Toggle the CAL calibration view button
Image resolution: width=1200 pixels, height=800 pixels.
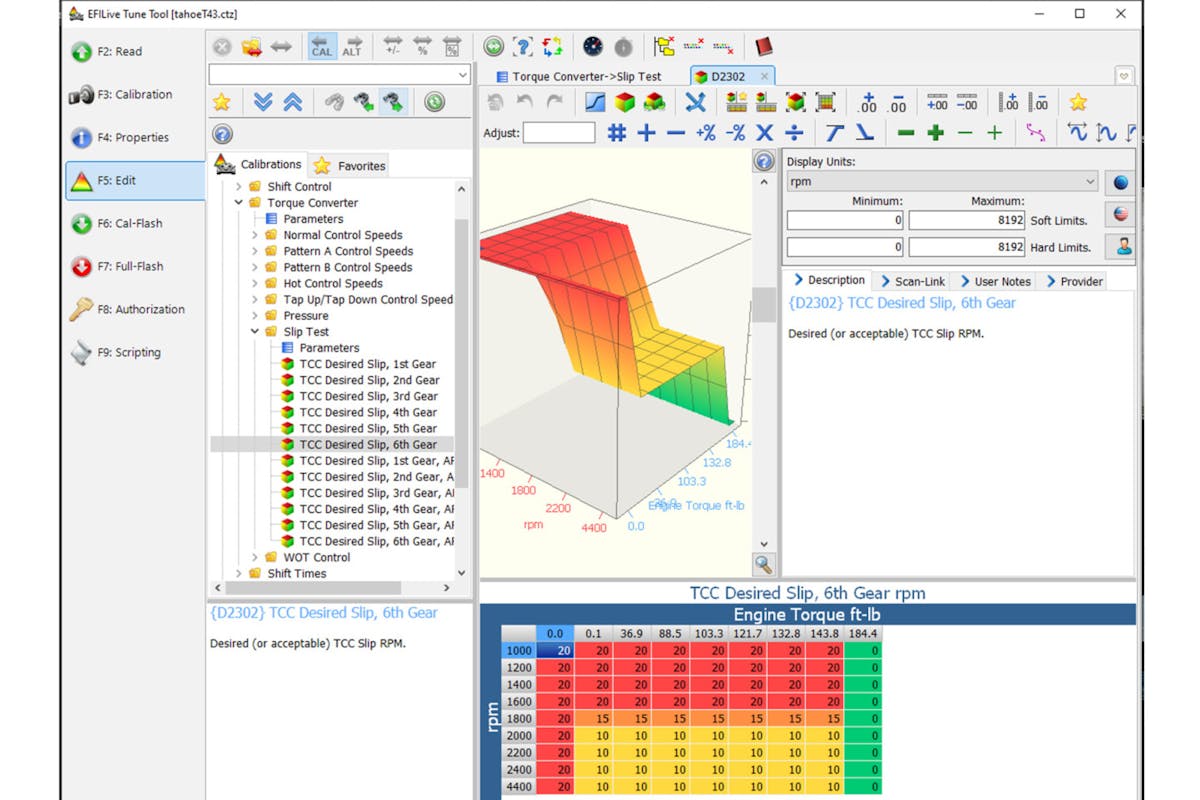[322, 47]
